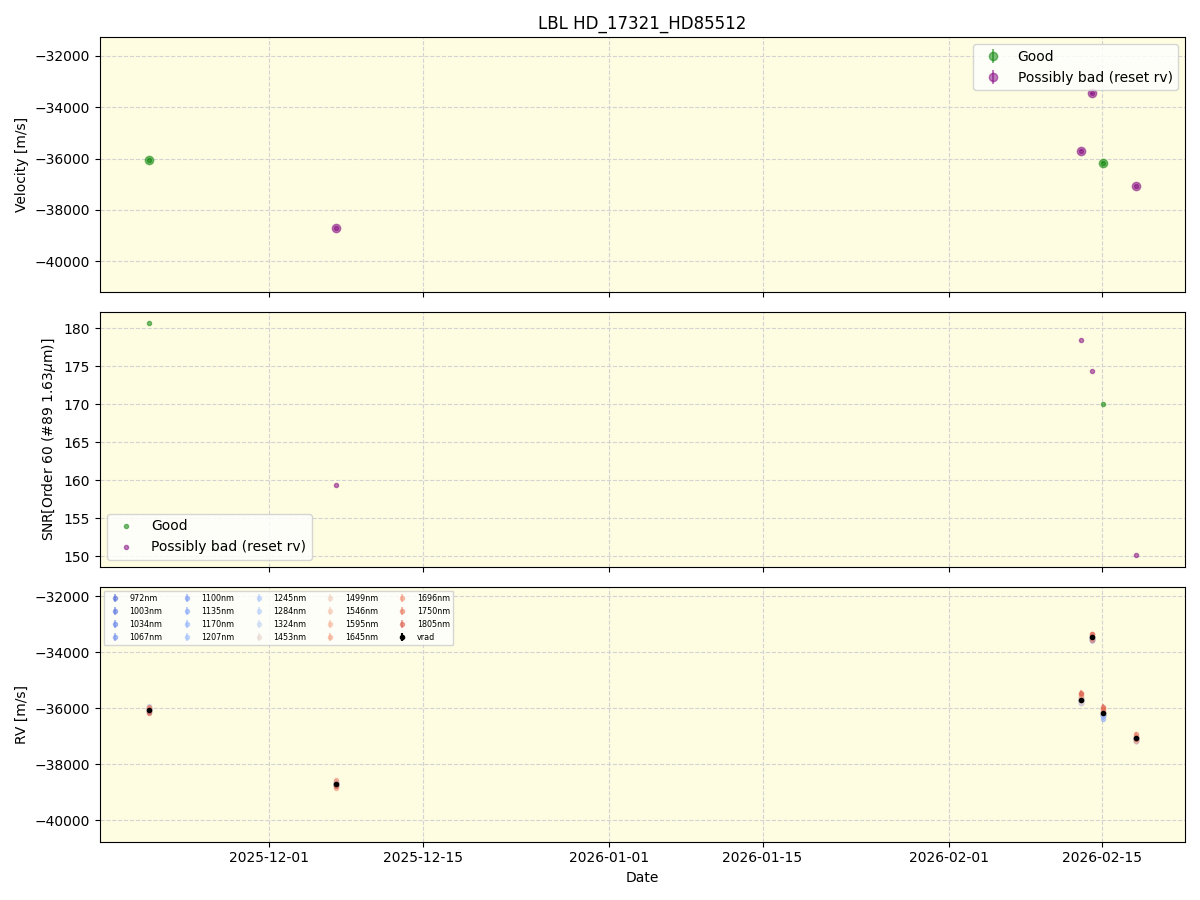This screenshot has height=900, width=1200.
Task: Click the 1750nm marker in the RV legend
Action: (402, 611)
